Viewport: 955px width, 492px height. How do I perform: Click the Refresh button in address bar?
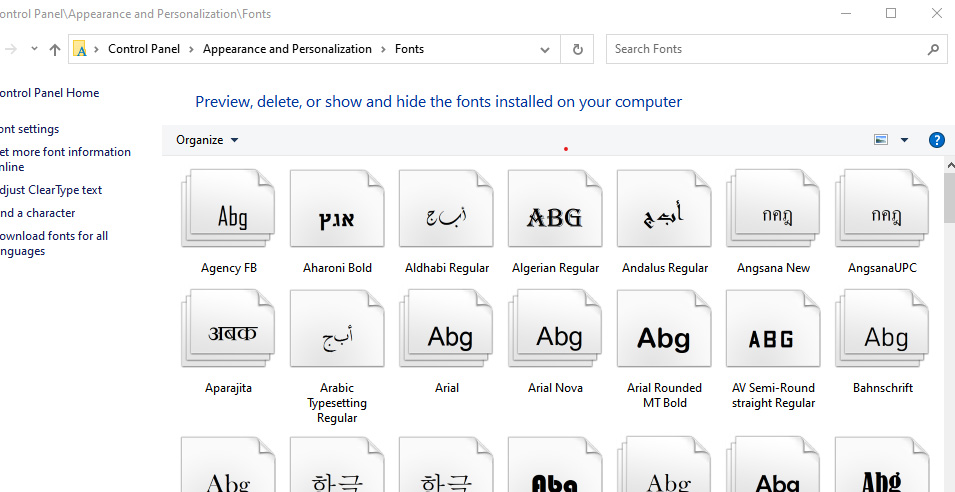[x=577, y=49]
